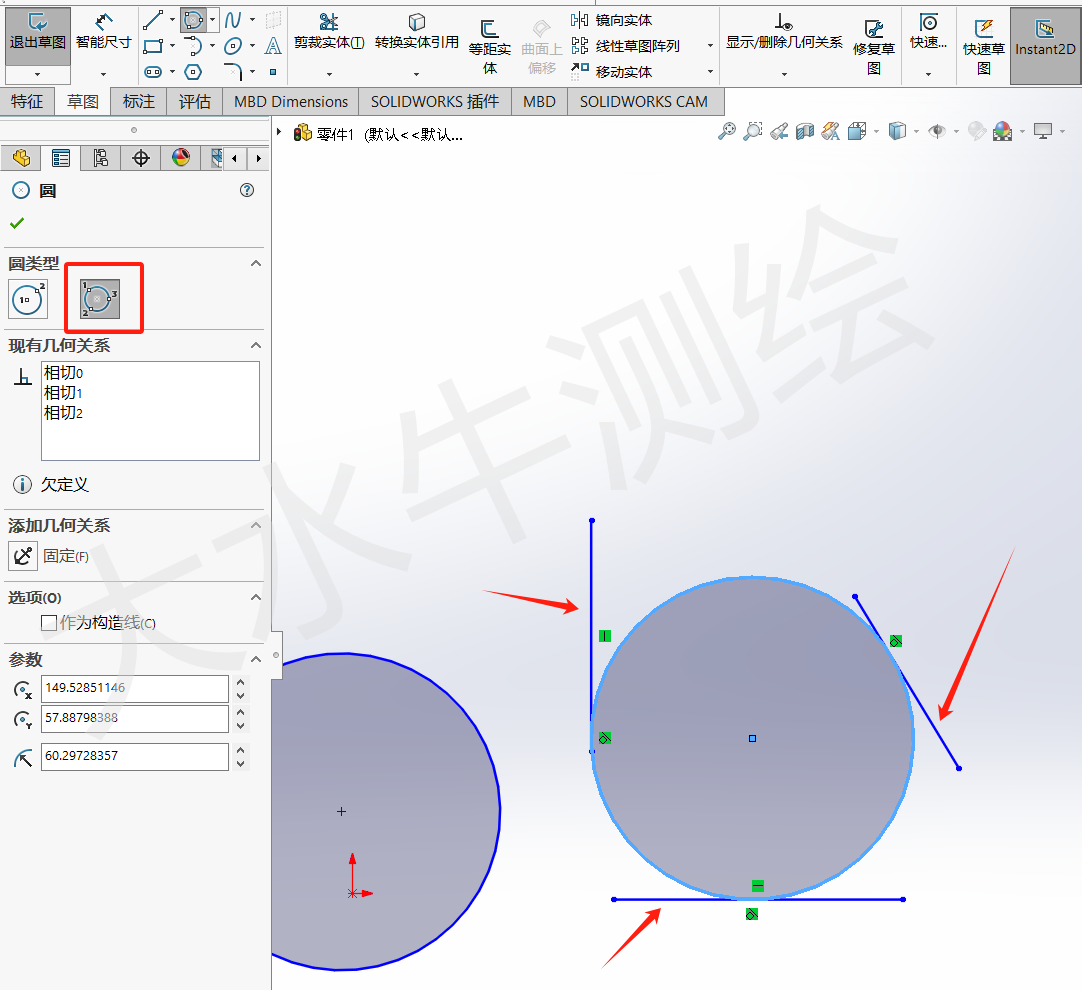Confirm the circle with the green checkmark
The image size is (1082, 990).
pyautogui.click(x=16, y=223)
